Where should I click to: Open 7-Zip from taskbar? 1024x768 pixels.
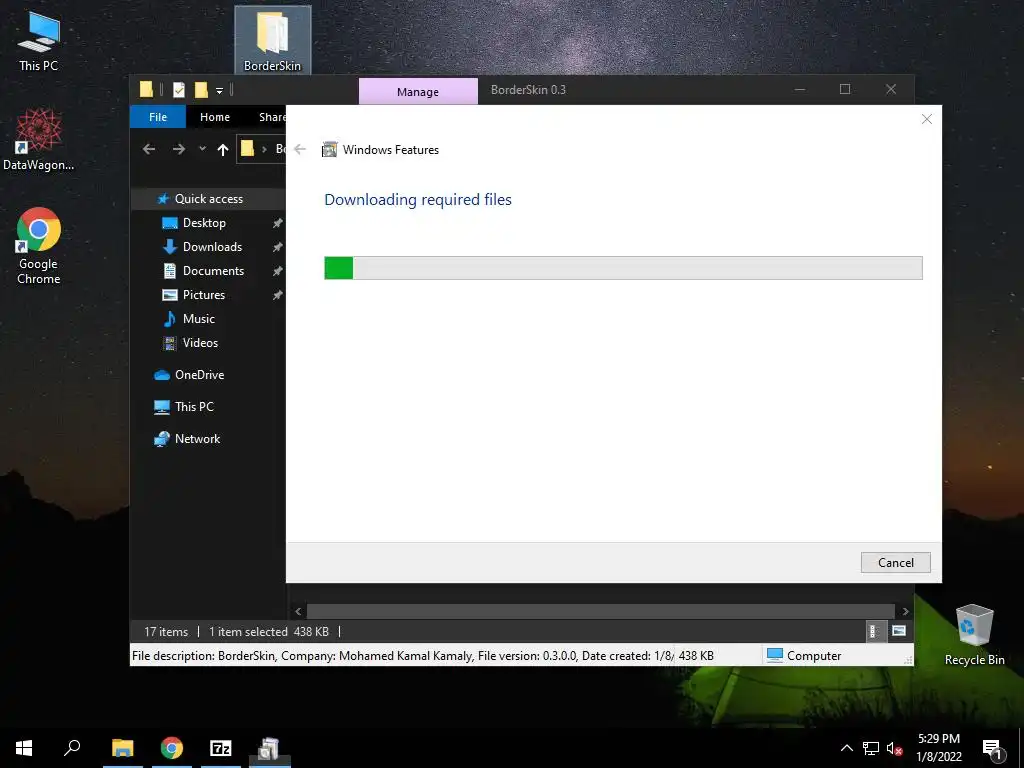[221, 748]
